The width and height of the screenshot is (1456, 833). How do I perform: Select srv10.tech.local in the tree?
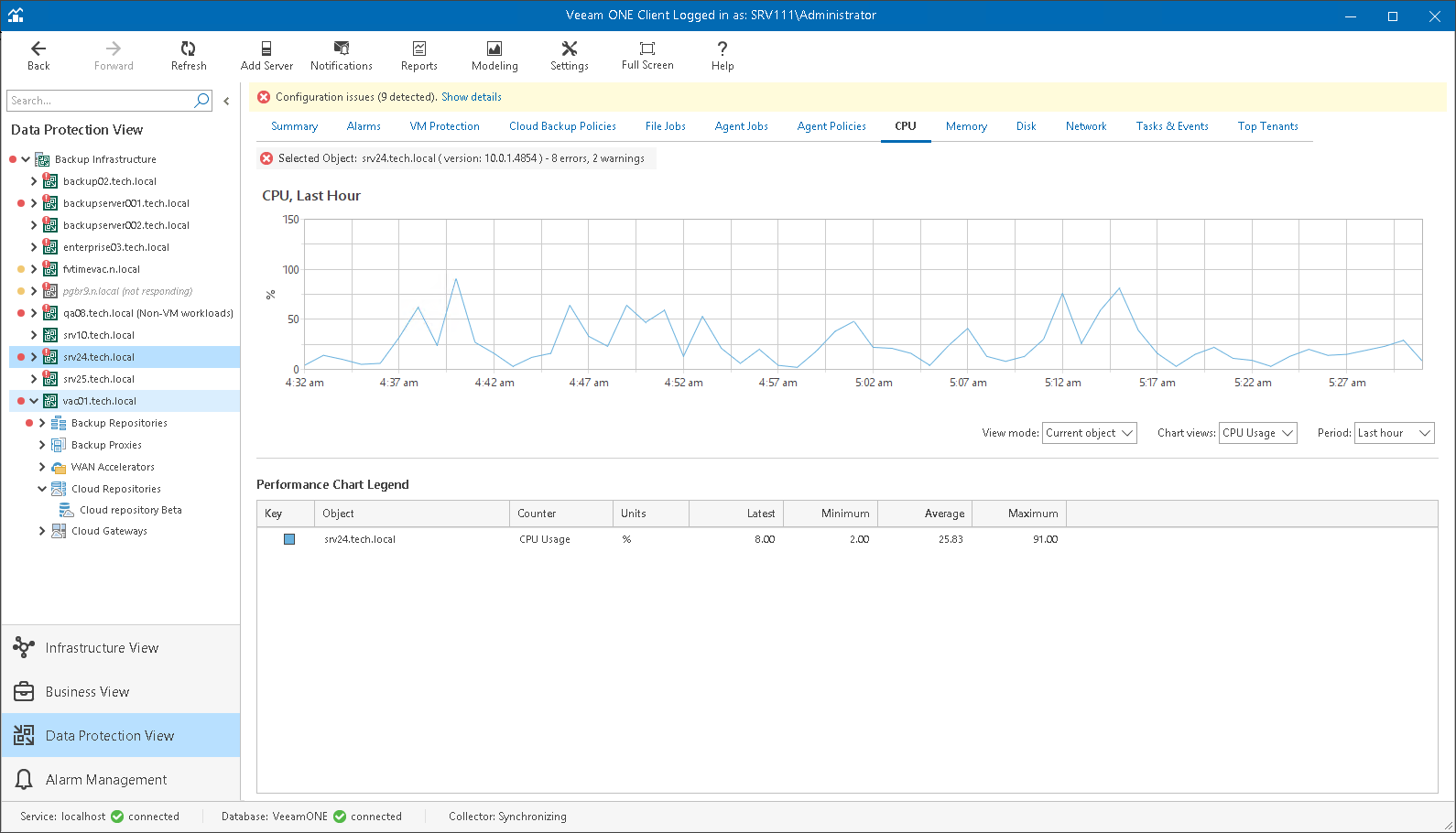[99, 335]
